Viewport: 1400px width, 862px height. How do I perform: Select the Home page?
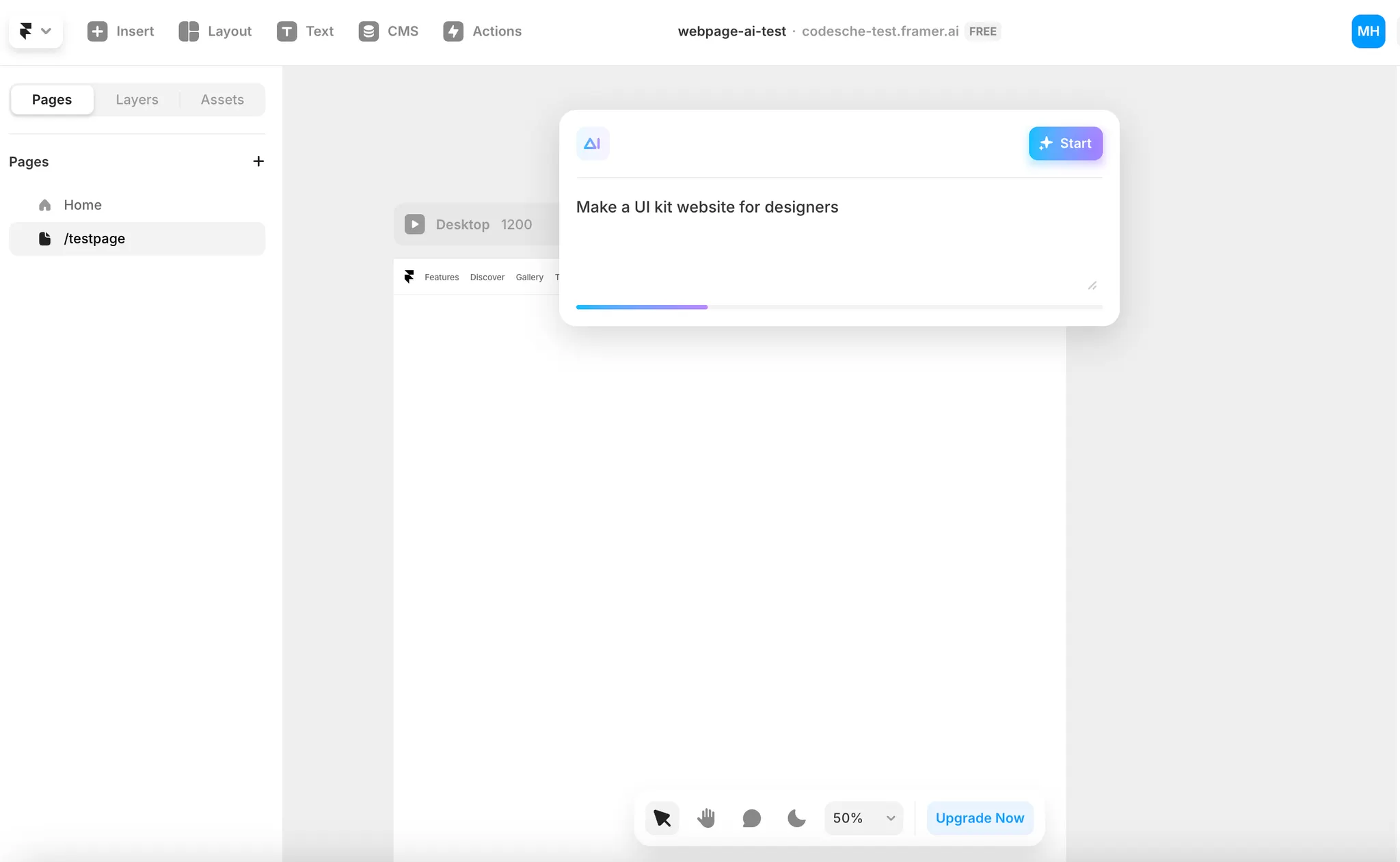[x=82, y=205]
